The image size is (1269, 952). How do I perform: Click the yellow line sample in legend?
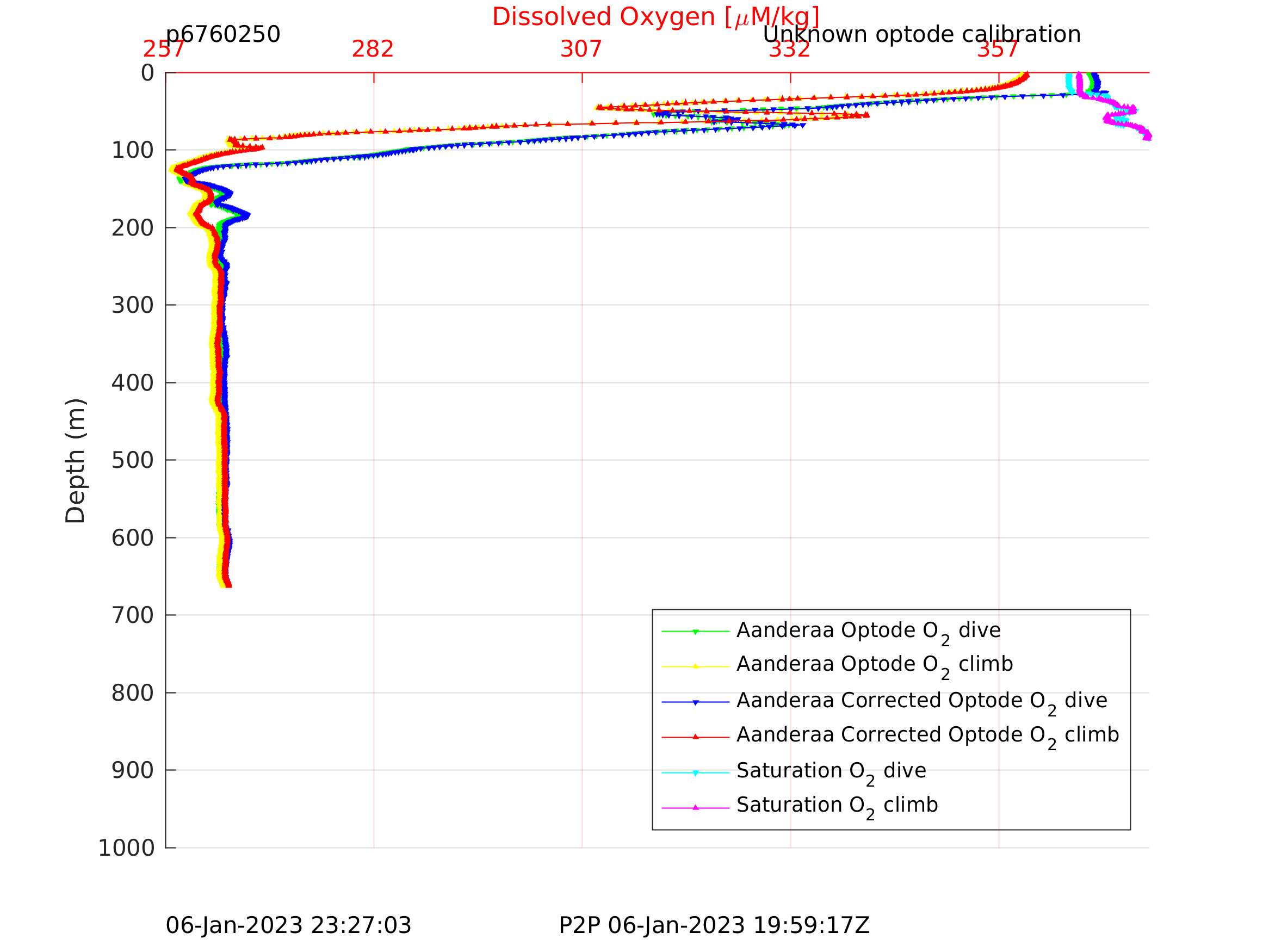tap(695, 666)
